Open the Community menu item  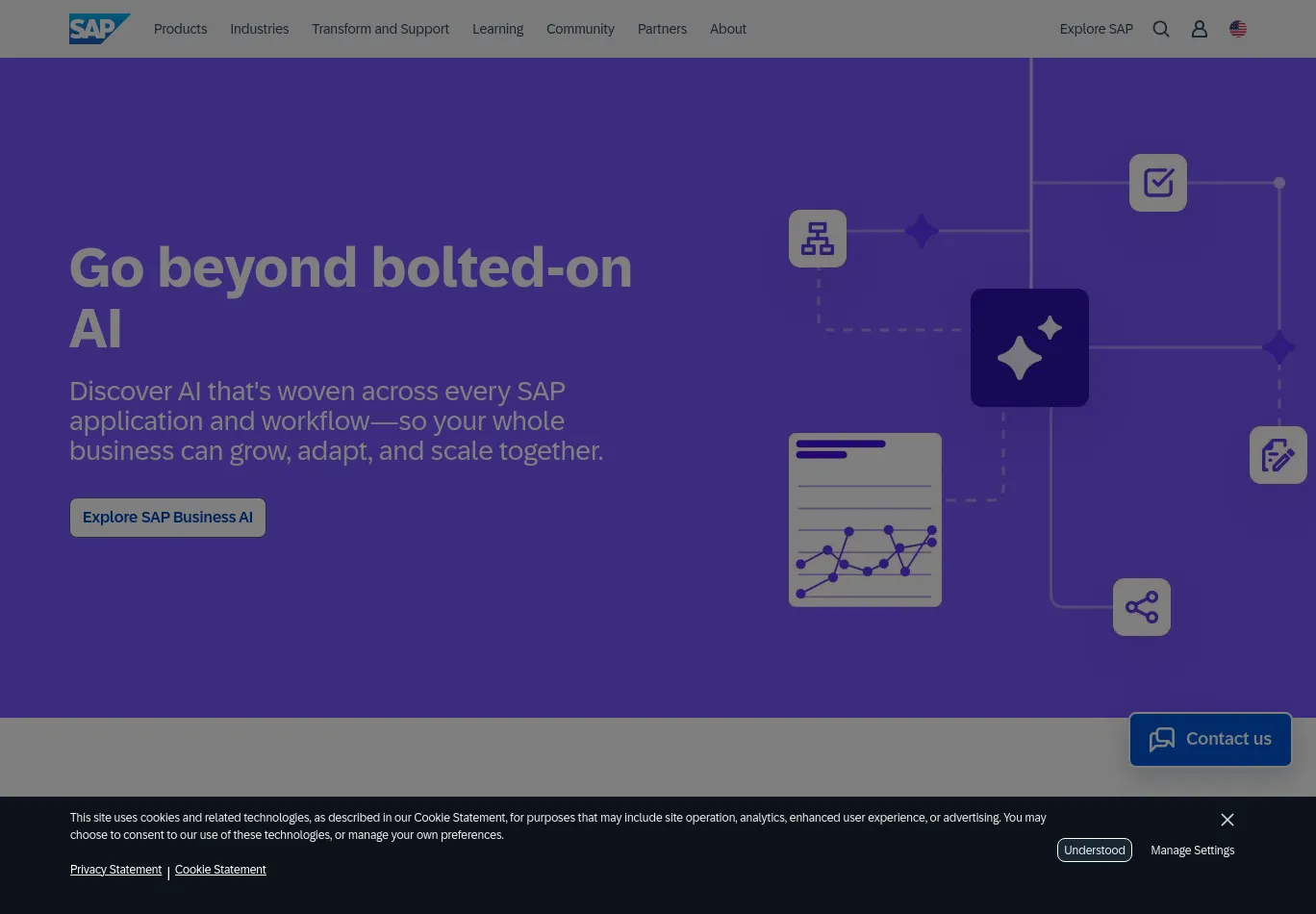(x=580, y=29)
